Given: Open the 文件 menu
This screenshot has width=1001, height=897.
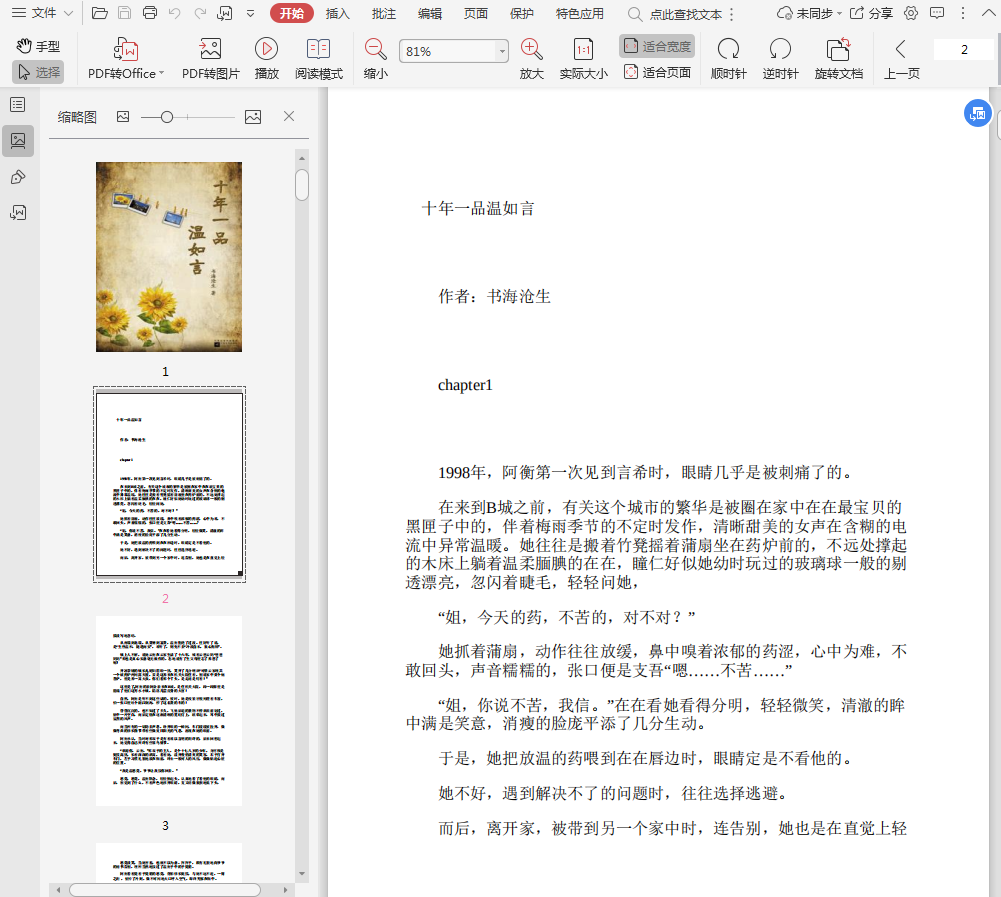Looking at the screenshot, I should [x=42, y=13].
